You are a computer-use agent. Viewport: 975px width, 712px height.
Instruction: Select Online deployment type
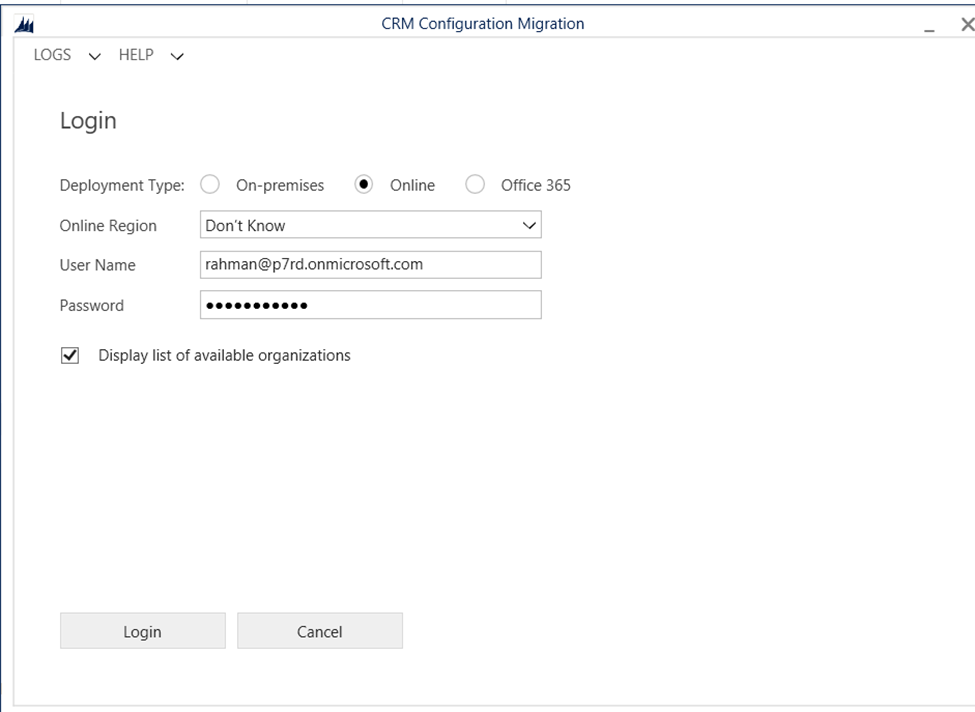tap(363, 185)
